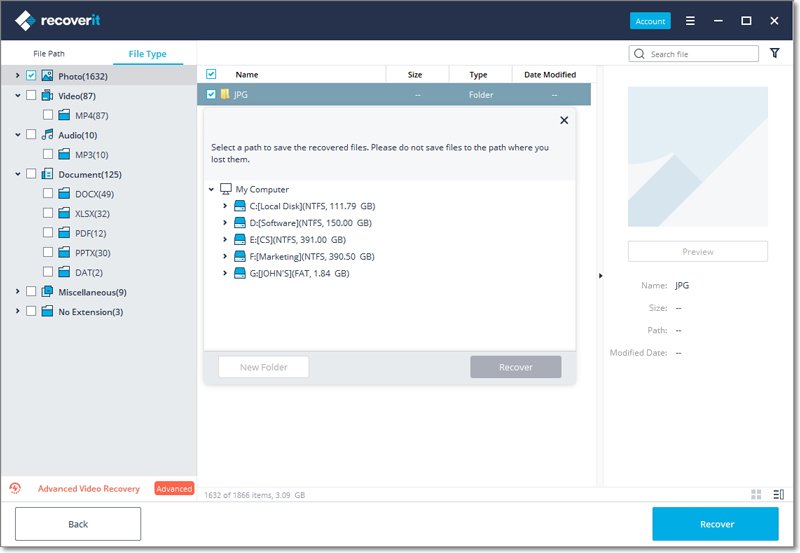Click the Account button
The height and width of the screenshot is (553, 800).
coord(650,21)
